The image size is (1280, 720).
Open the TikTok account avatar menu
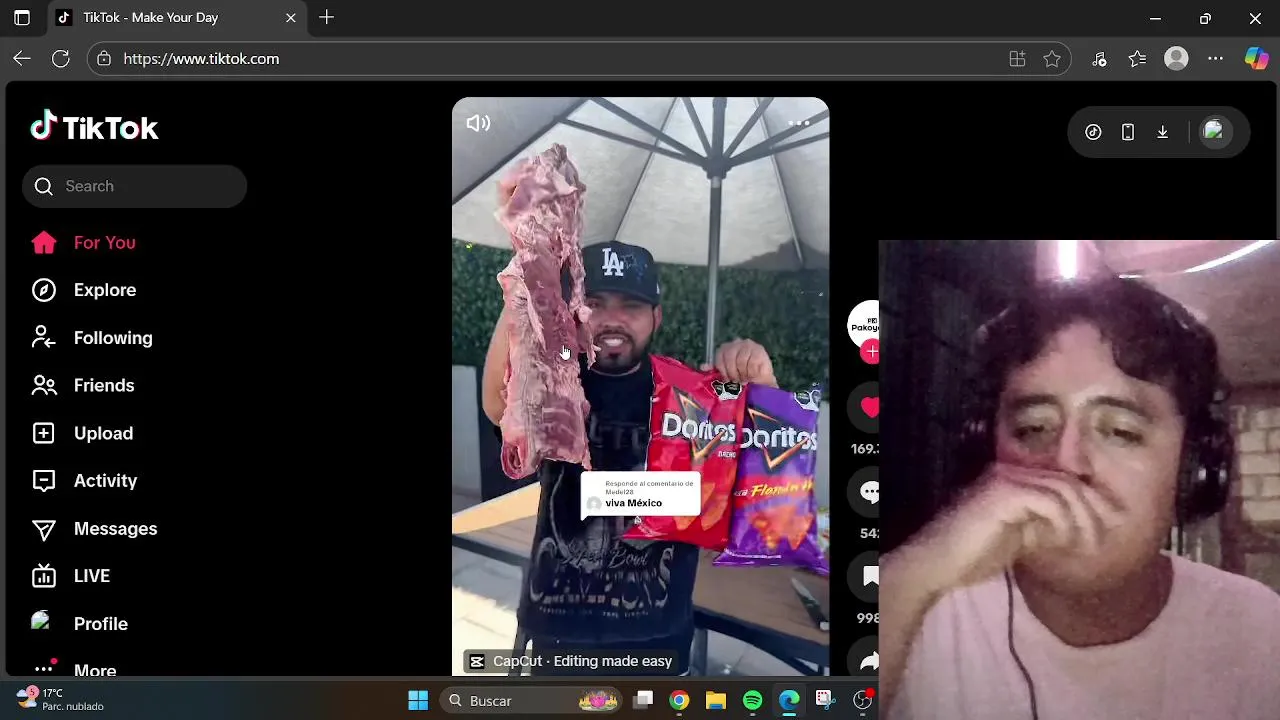(x=1214, y=131)
